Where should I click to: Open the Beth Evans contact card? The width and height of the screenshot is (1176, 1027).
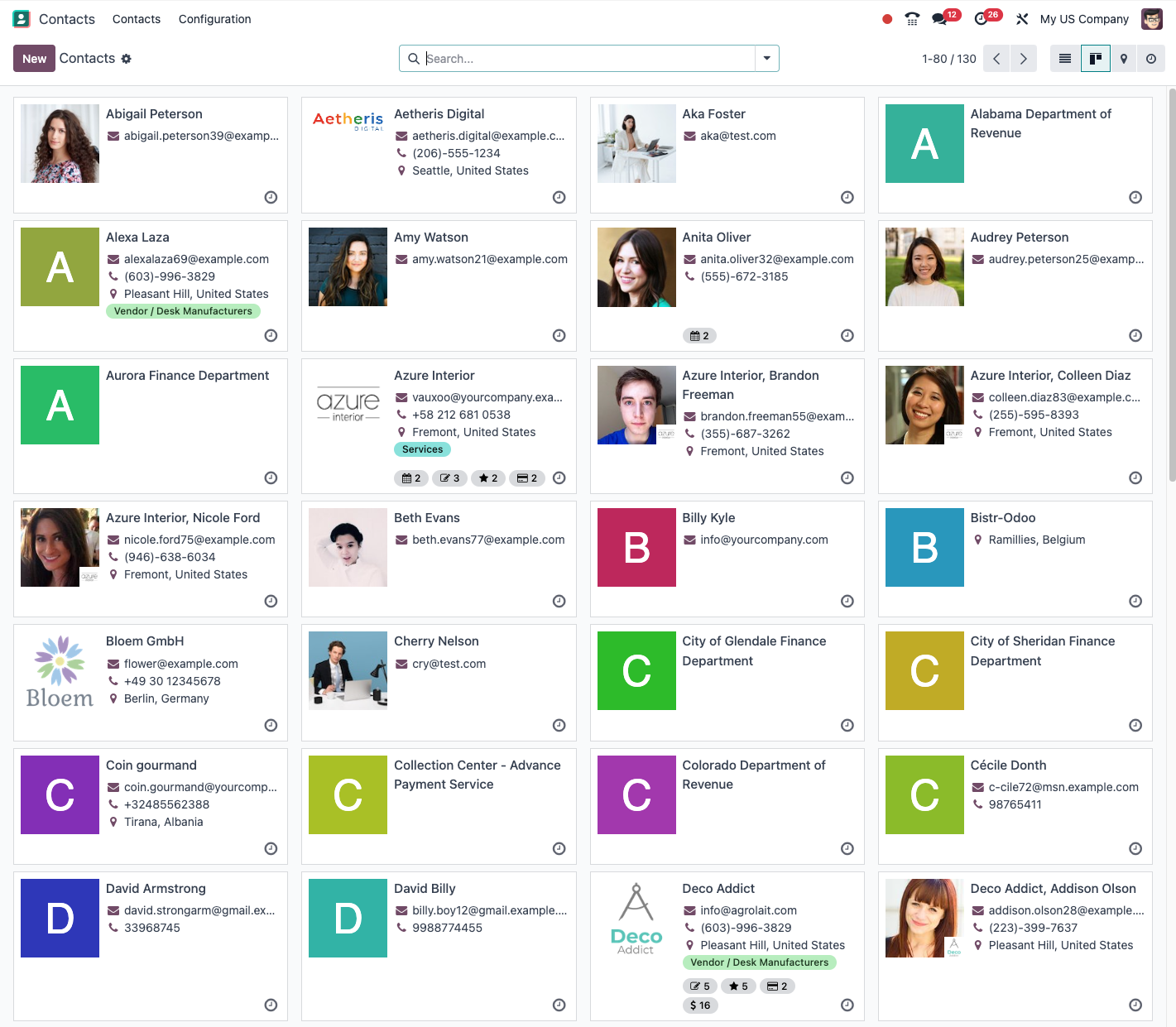[439, 559]
